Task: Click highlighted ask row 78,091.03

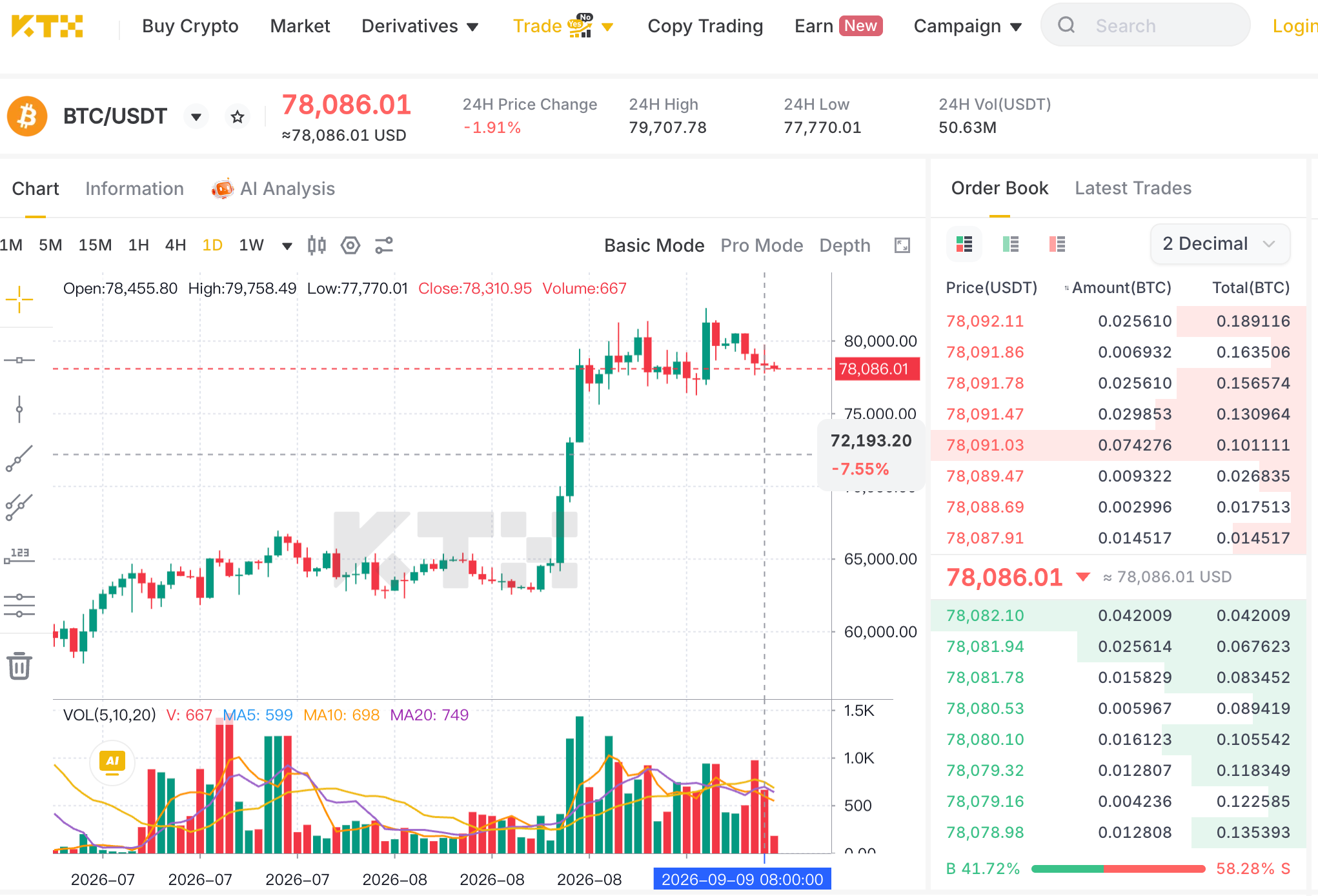Action: (x=1118, y=445)
